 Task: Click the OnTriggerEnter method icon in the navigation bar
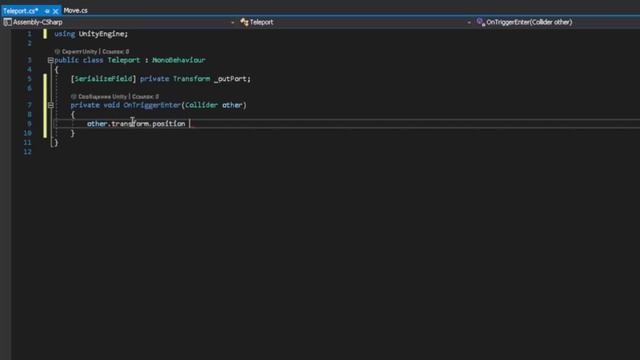(480, 22)
